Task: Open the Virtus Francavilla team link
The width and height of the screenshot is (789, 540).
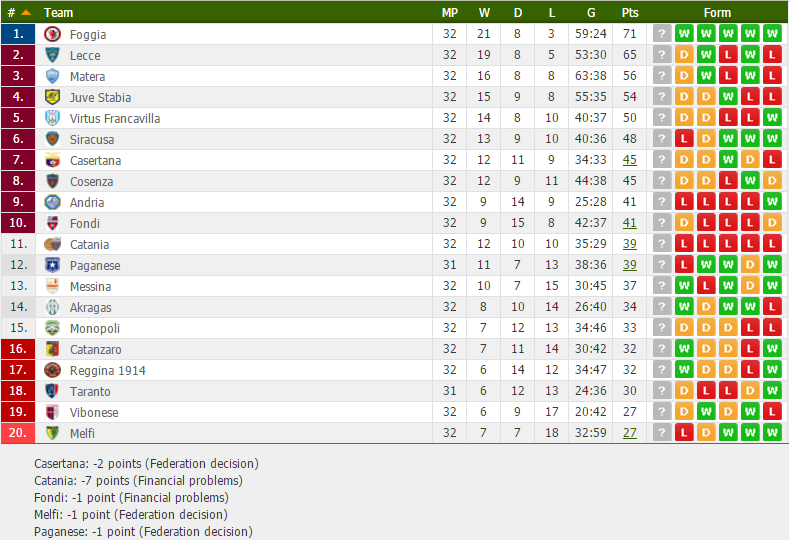Action: pos(115,118)
